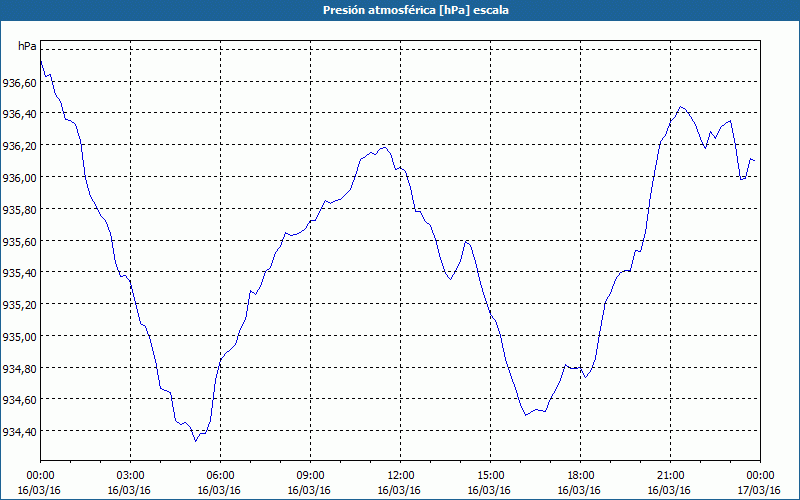Click the 21:00 time axis label

(670, 476)
